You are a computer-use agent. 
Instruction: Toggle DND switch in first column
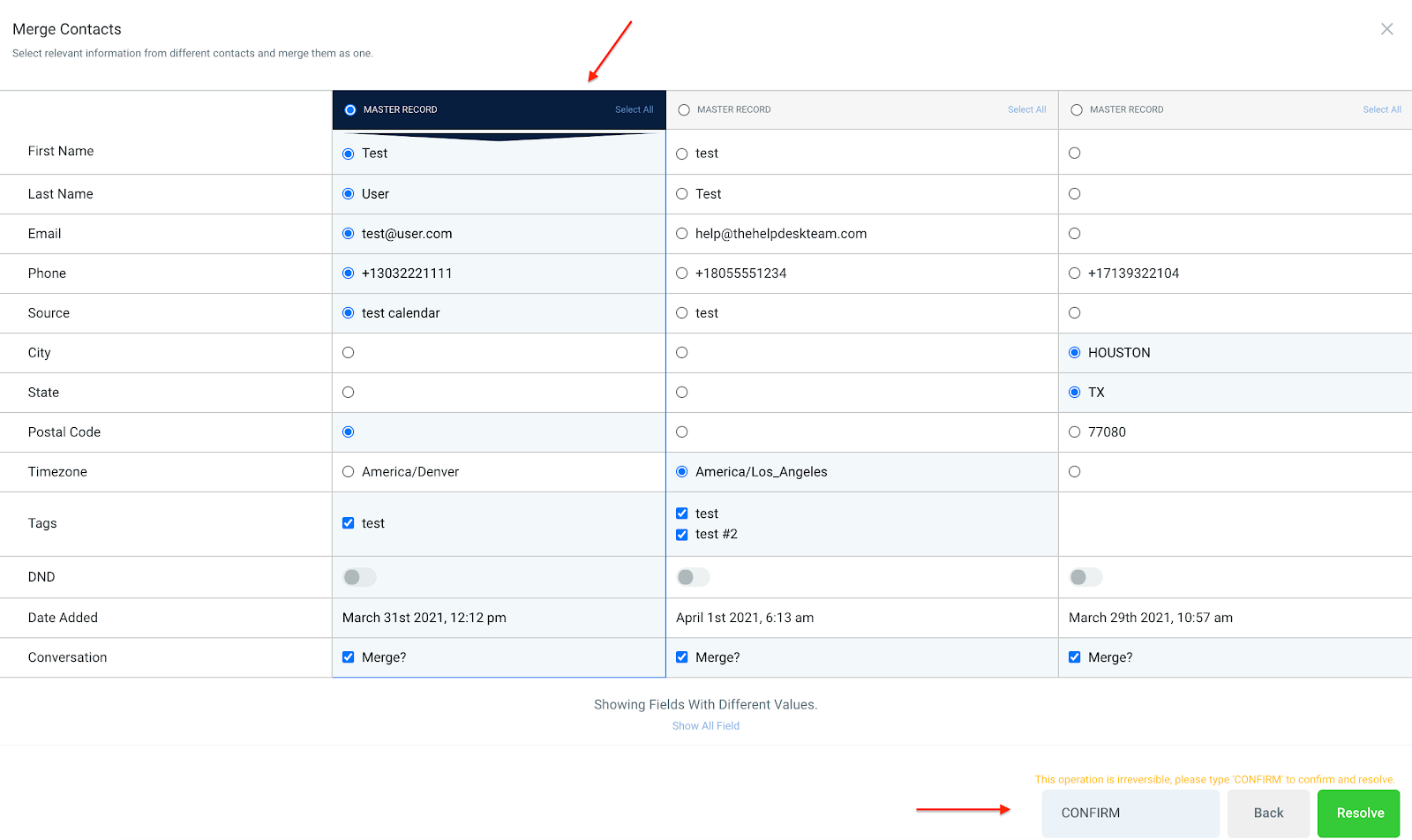click(x=359, y=577)
